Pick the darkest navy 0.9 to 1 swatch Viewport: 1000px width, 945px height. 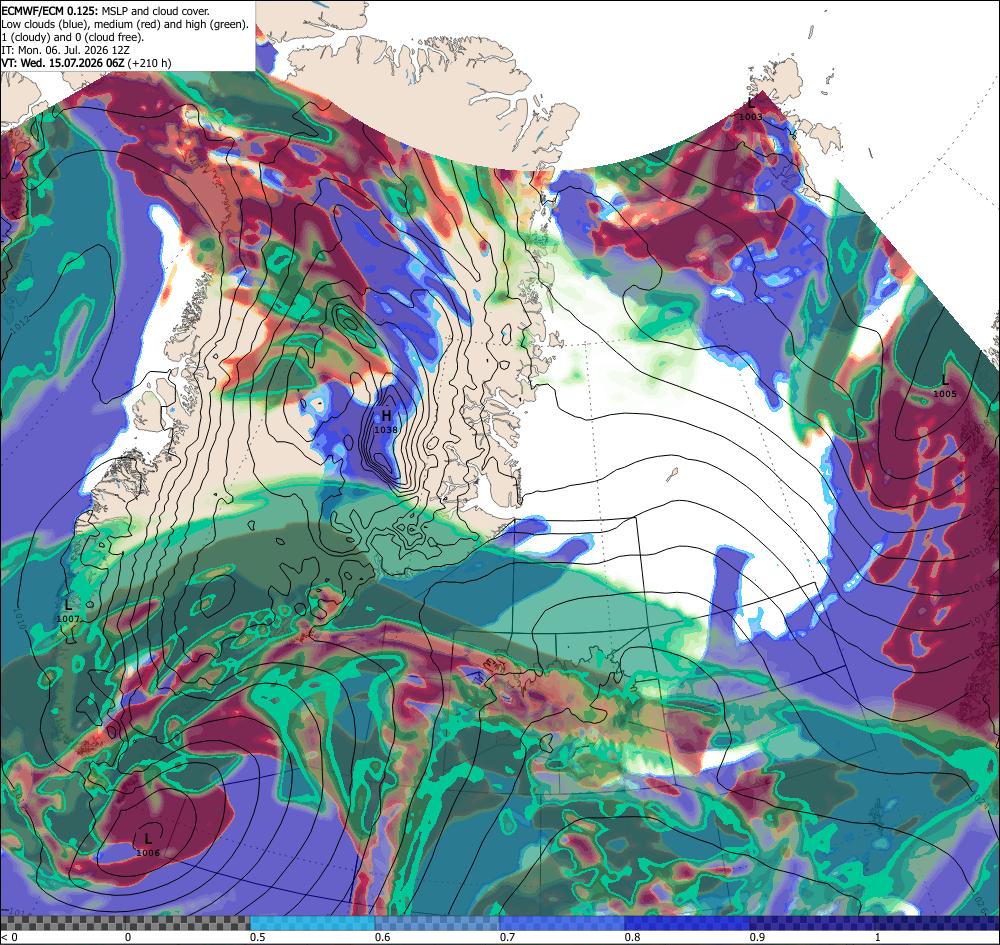tap(875, 923)
